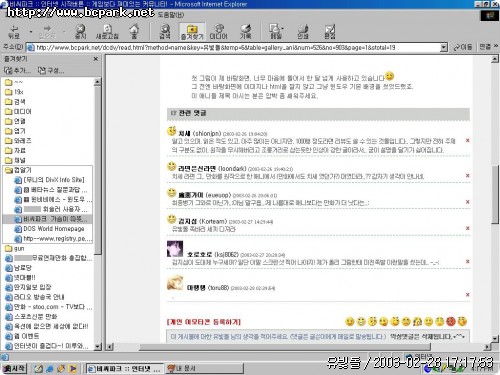Open the 시작 Start button
500x375 pixels.
coord(14,368)
